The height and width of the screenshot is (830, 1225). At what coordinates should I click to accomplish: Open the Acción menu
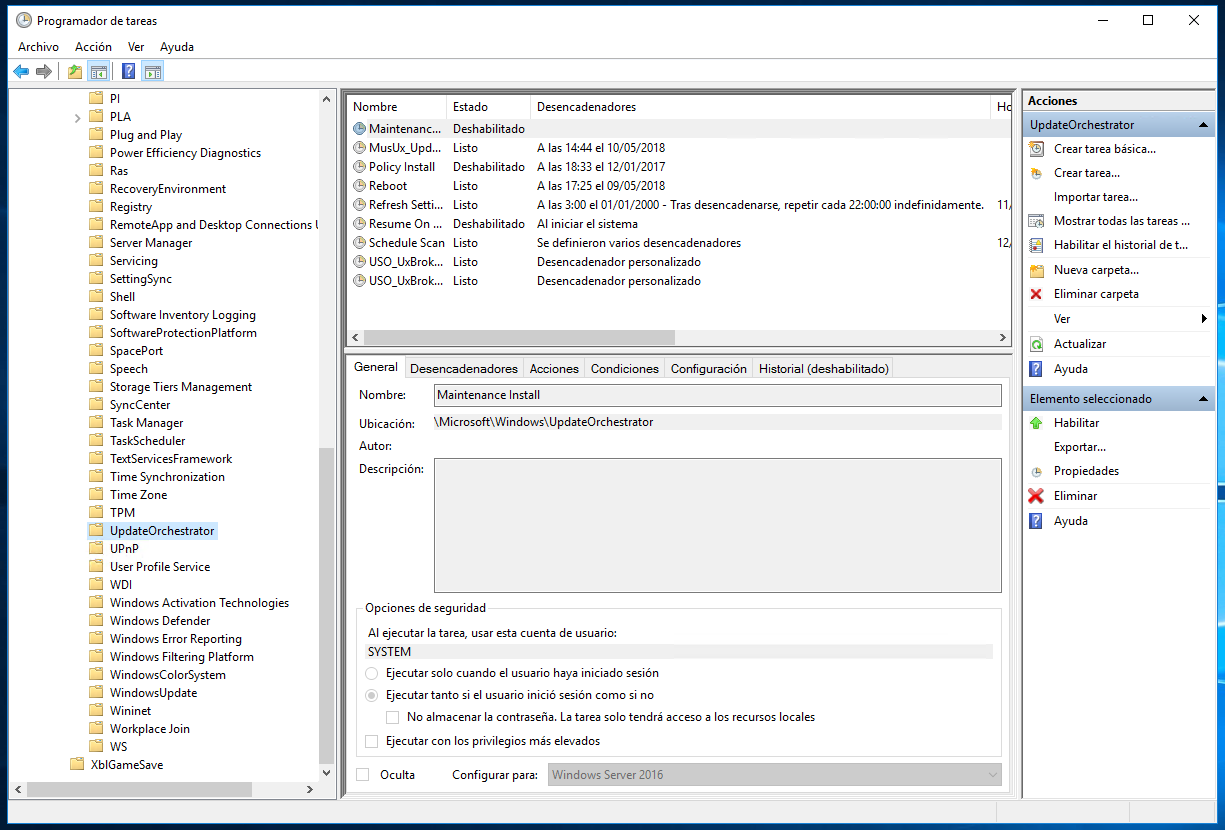(x=93, y=47)
